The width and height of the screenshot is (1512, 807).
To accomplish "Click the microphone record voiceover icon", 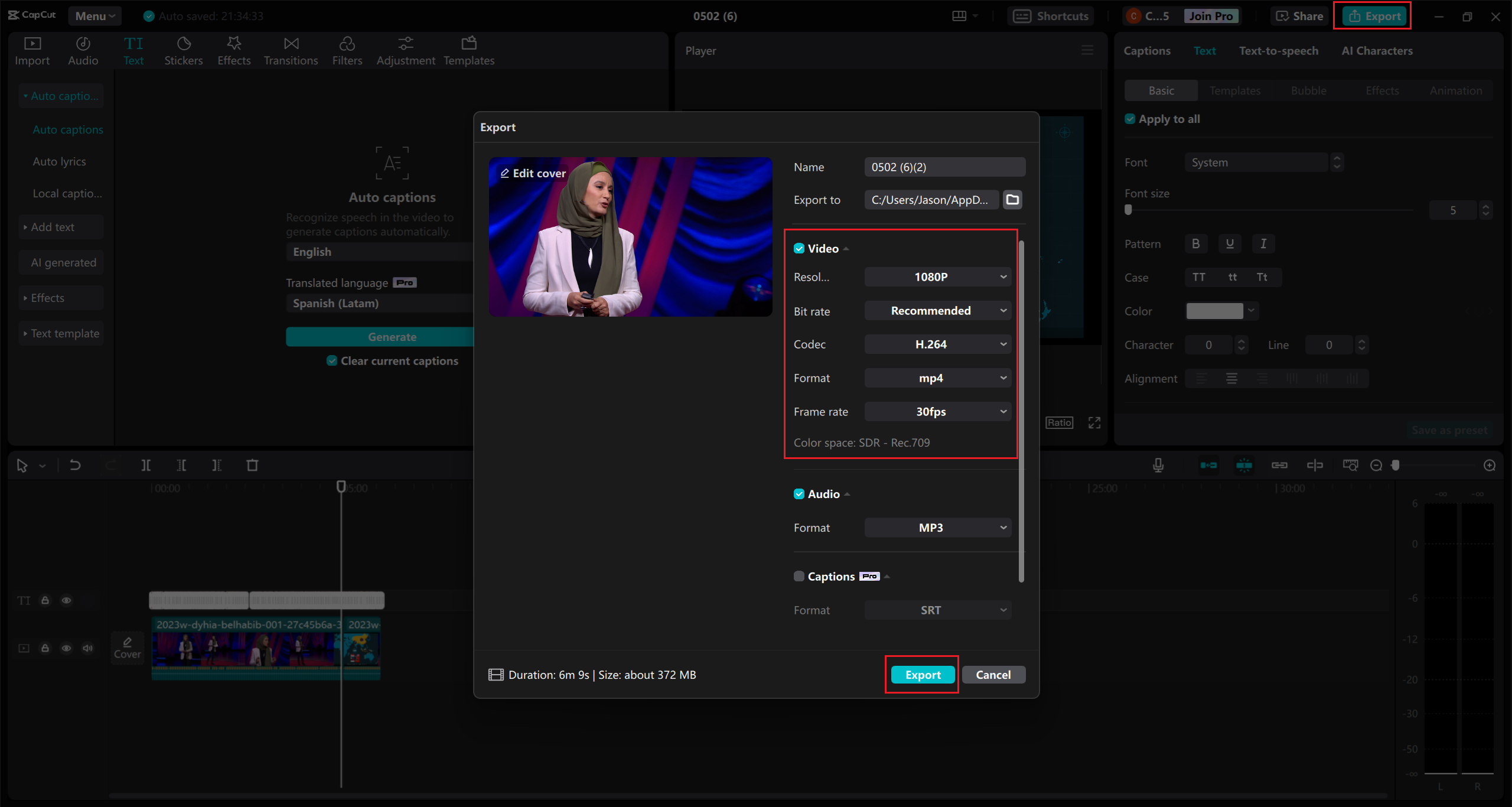I will click(x=1158, y=466).
